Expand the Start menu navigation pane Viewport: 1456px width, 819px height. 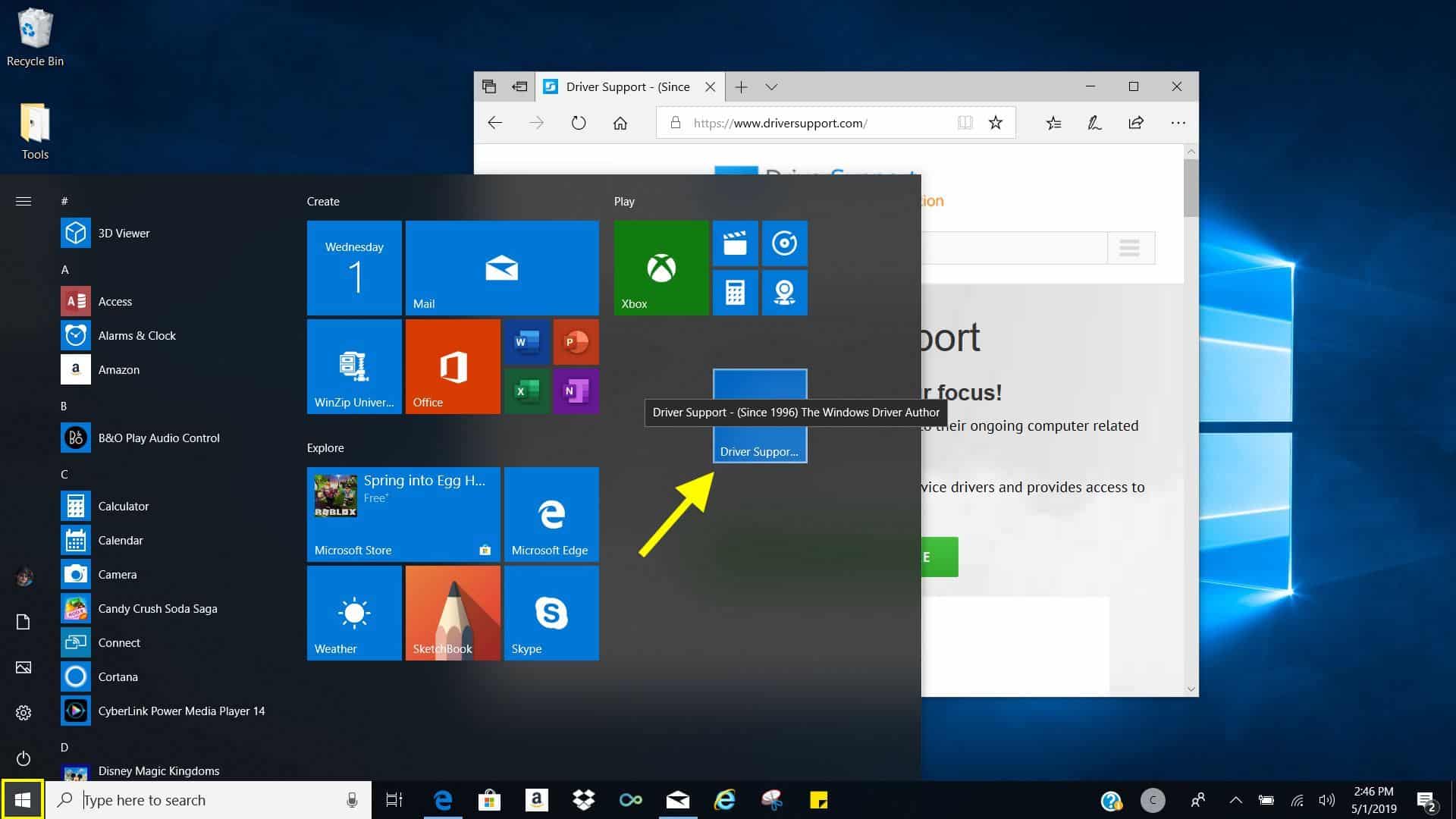click(x=24, y=201)
